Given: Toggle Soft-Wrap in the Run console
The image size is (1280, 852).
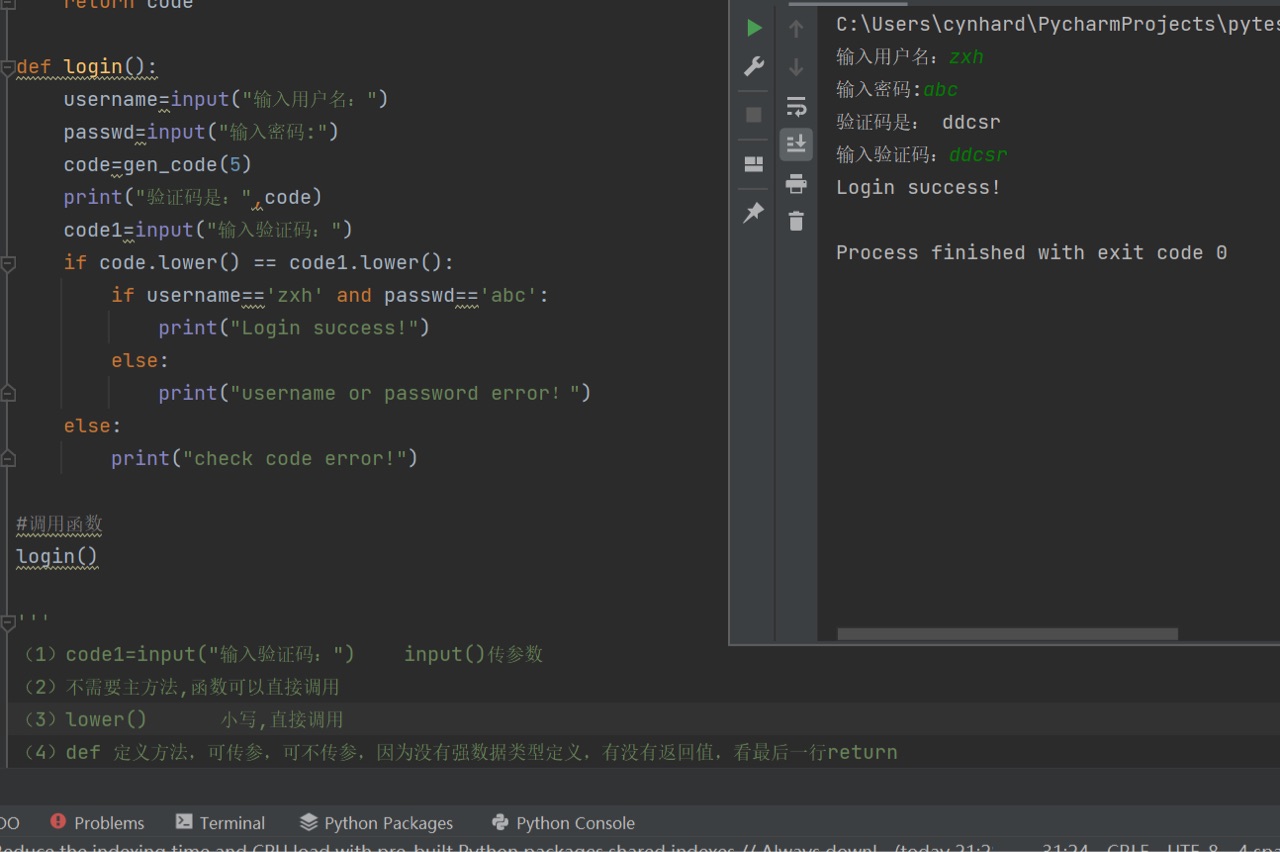Looking at the screenshot, I should tap(796, 106).
